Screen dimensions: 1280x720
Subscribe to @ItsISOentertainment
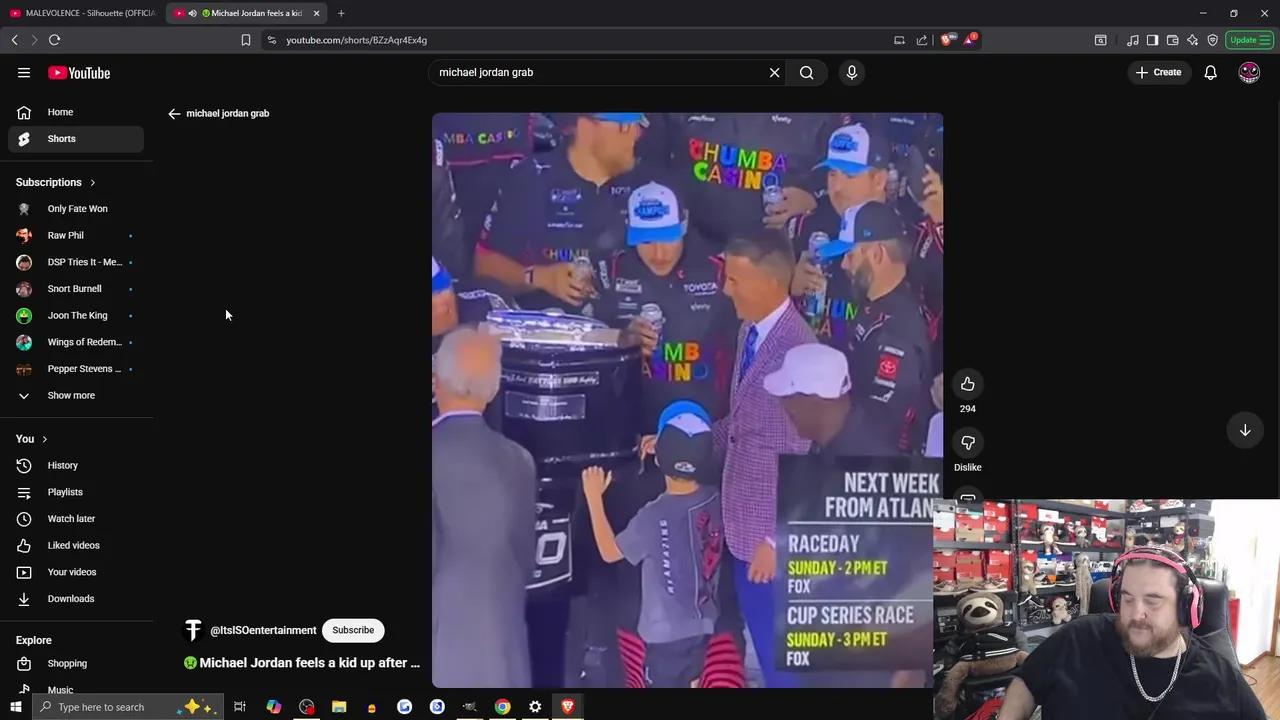pos(353,630)
